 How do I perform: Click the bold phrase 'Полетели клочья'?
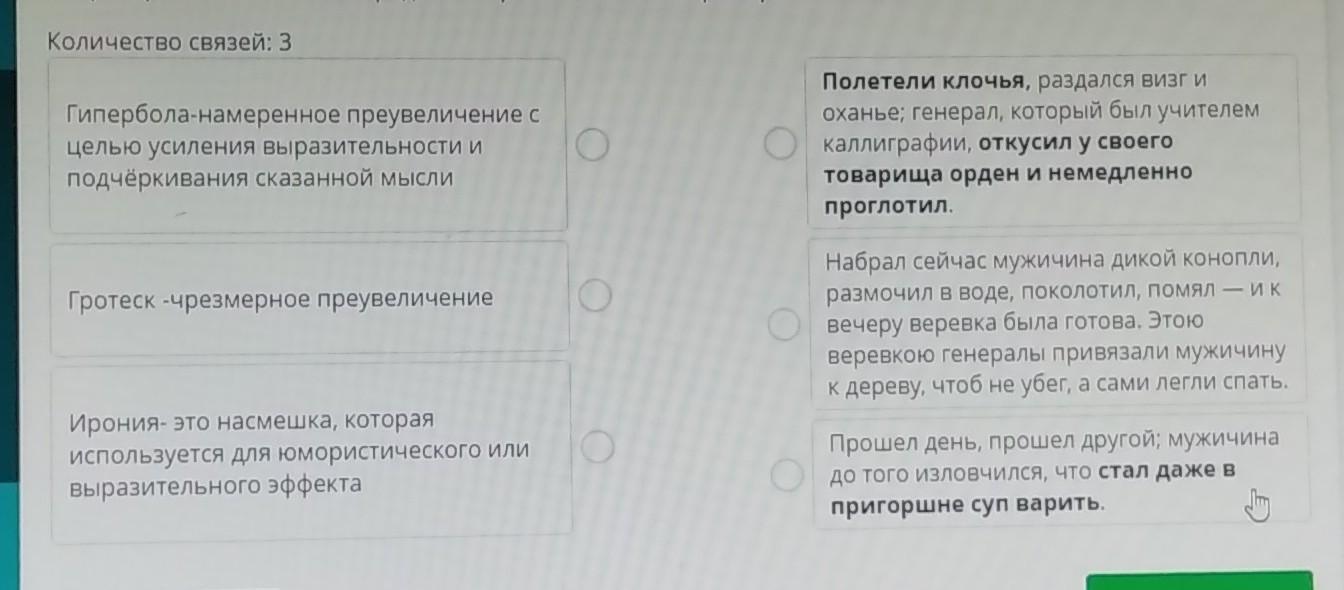[x=924, y=80]
